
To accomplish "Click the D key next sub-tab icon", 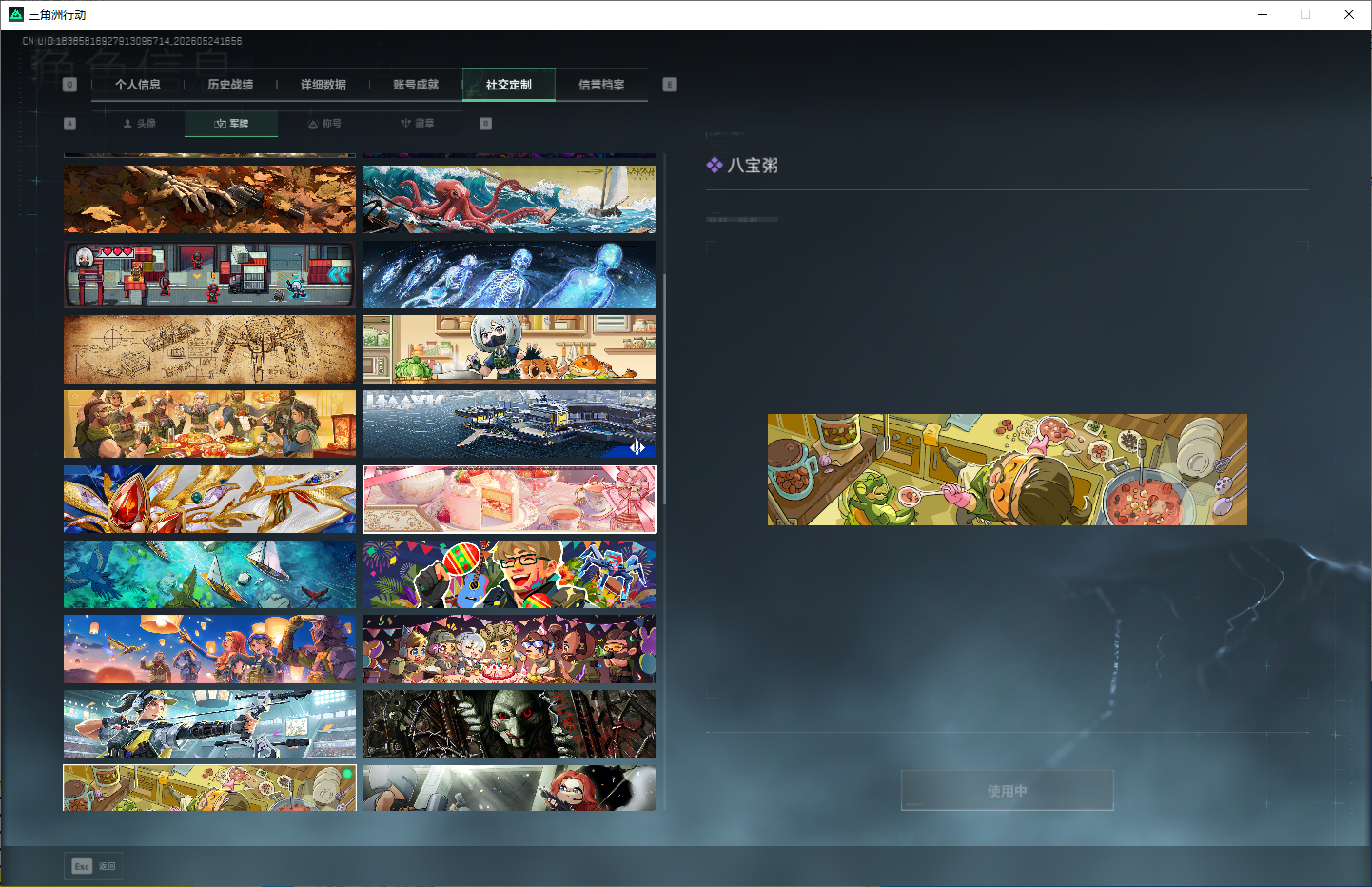I will pos(486,124).
